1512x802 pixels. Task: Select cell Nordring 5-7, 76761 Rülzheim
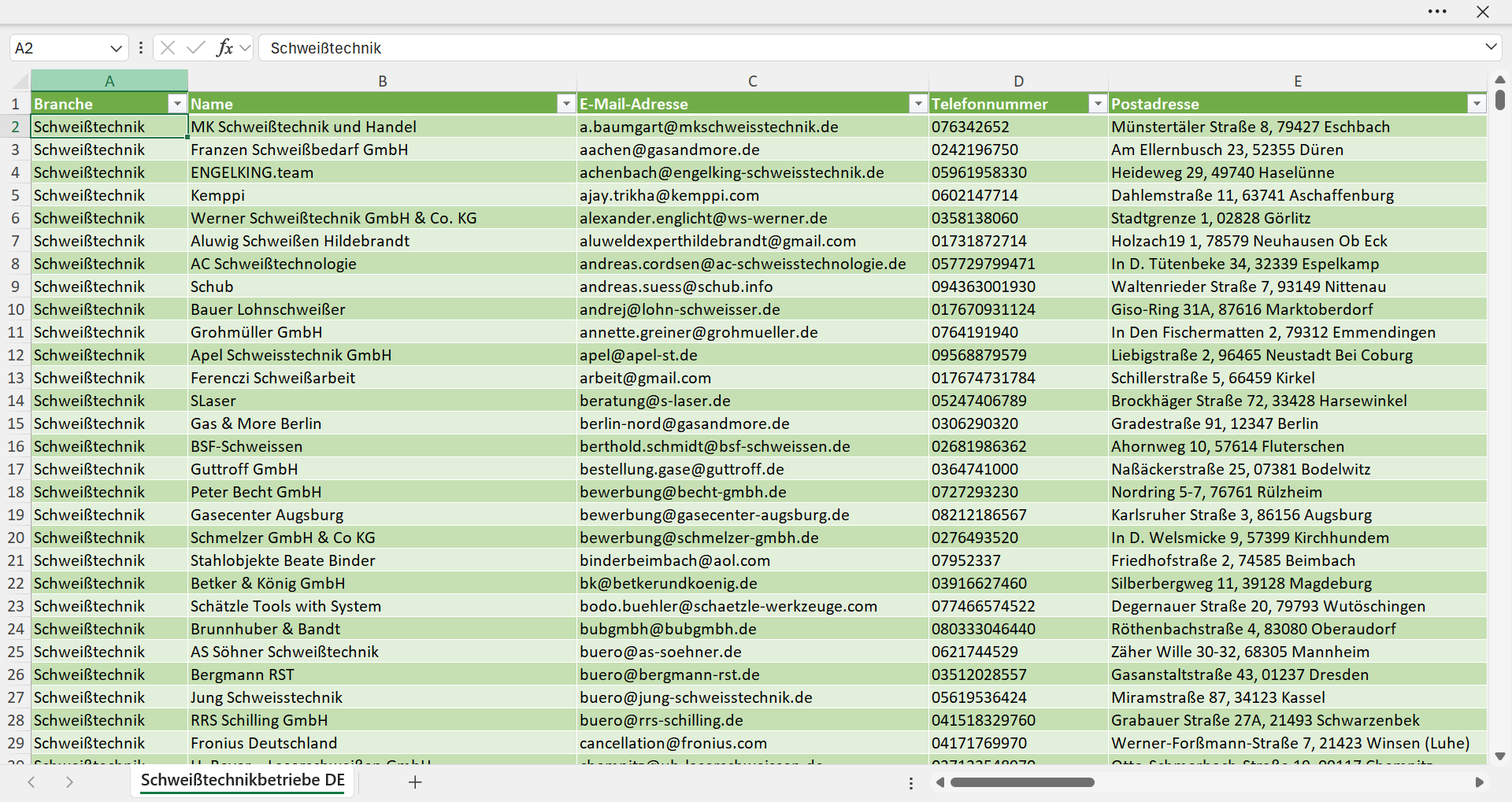[1298, 492]
